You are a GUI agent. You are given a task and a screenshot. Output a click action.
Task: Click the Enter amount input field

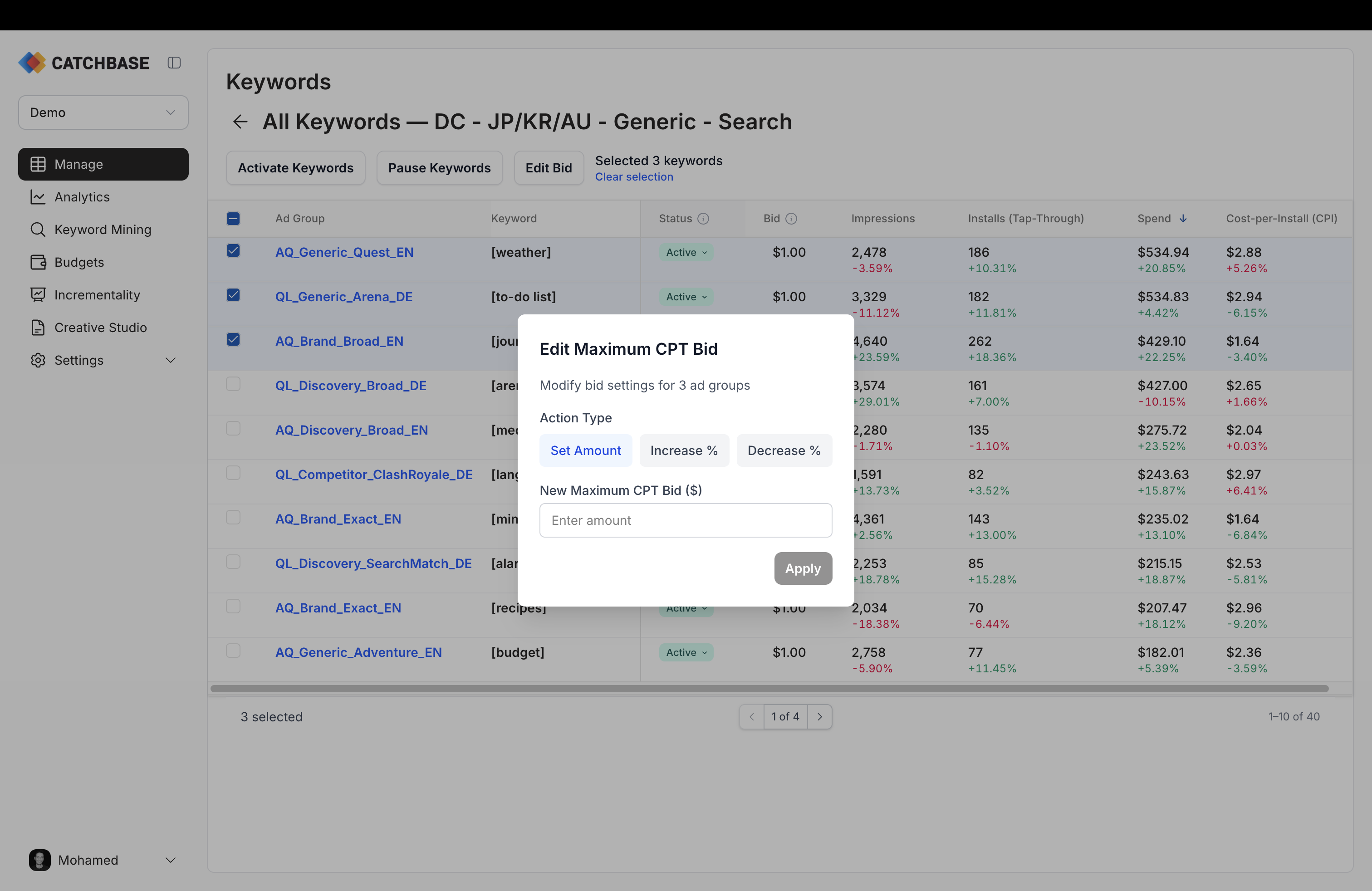click(x=686, y=520)
